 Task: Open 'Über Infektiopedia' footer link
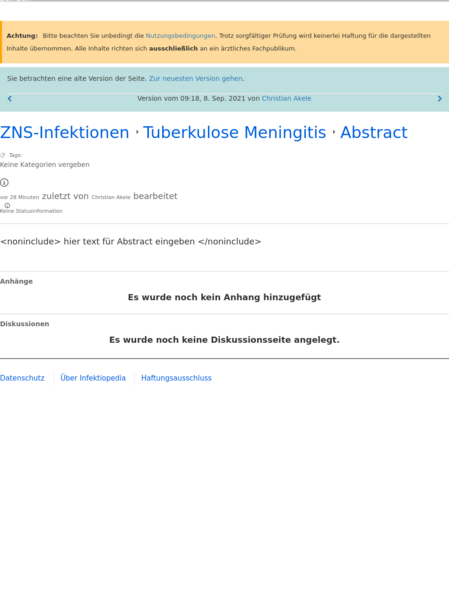coord(93,378)
